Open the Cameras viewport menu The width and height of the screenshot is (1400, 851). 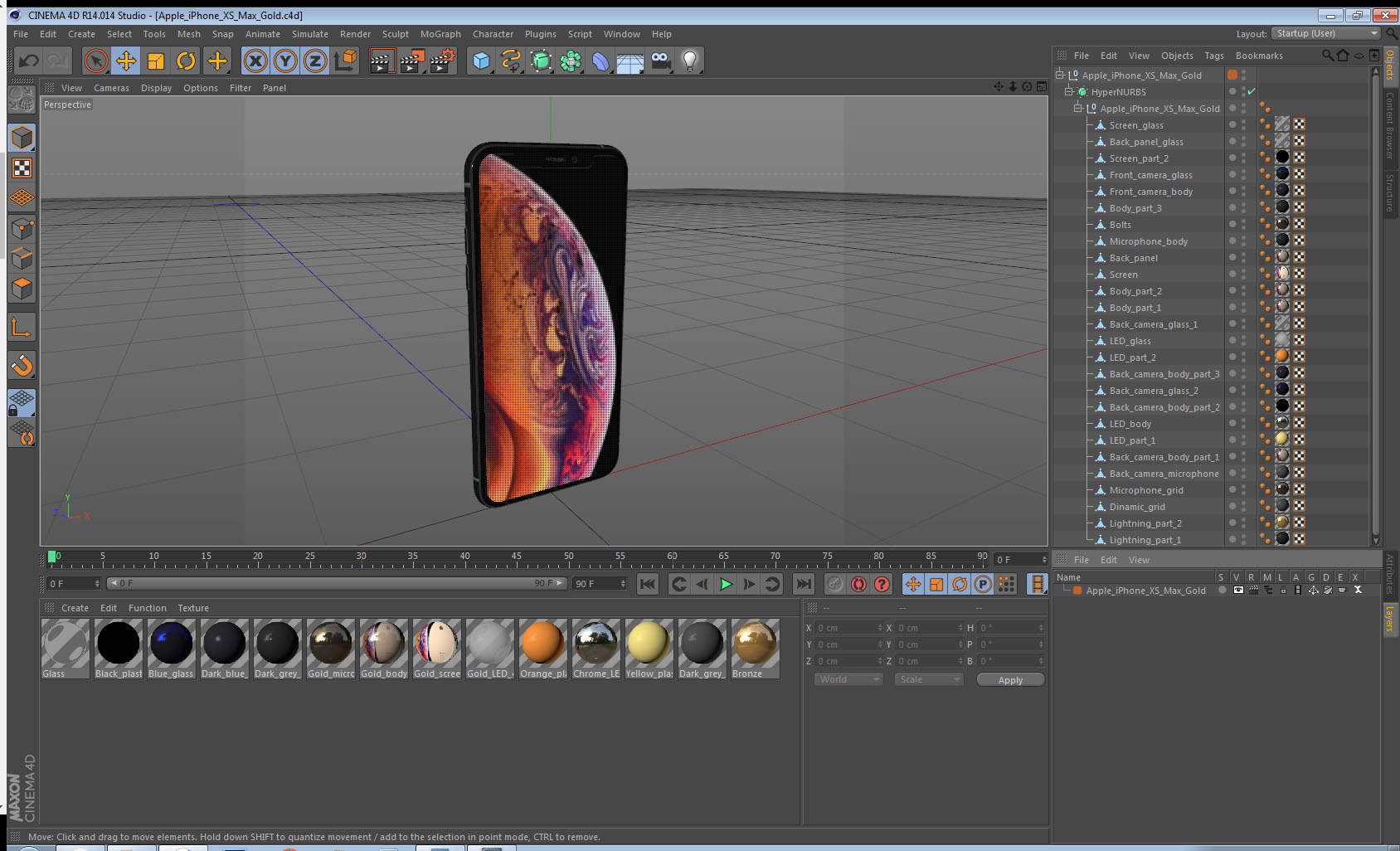pyautogui.click(x=111, y=88)
